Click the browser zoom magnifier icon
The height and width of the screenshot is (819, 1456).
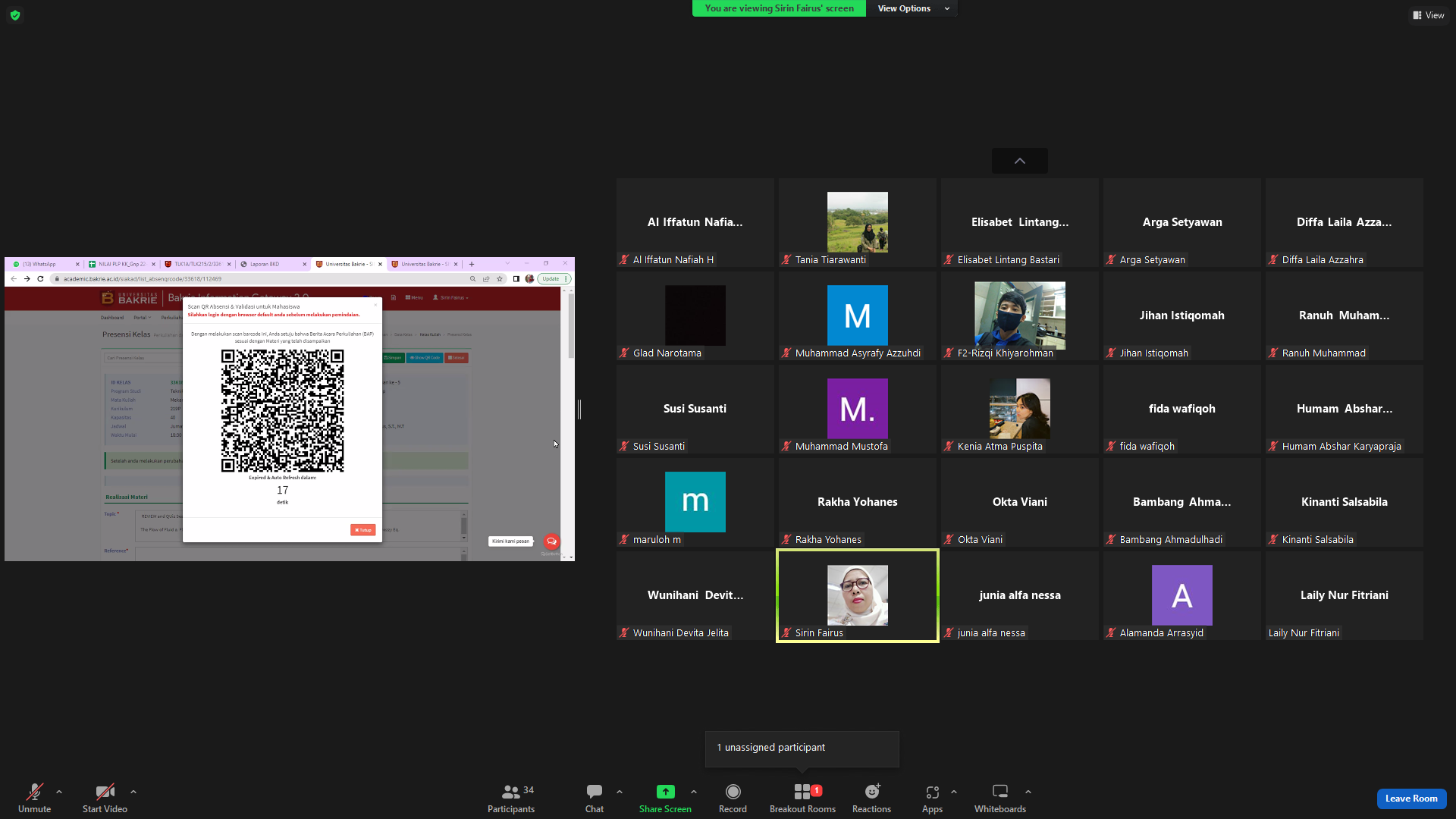click(x=472, y=279)
